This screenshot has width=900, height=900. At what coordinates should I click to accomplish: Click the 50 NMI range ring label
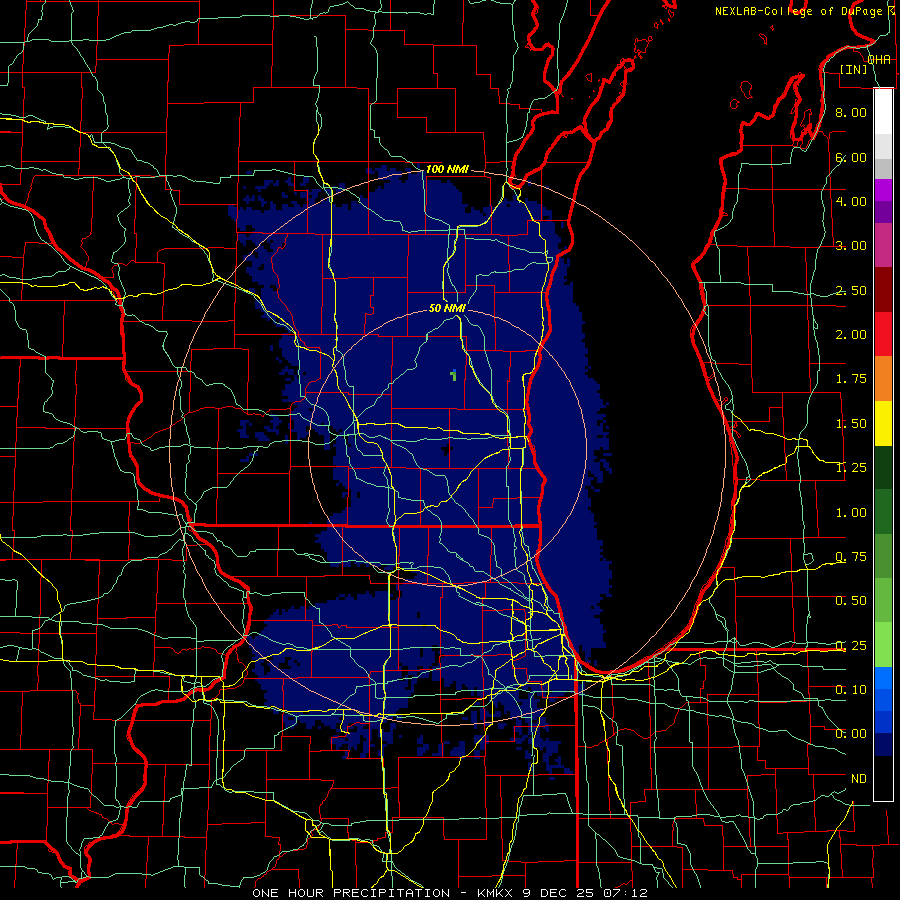tap(447, 308)
